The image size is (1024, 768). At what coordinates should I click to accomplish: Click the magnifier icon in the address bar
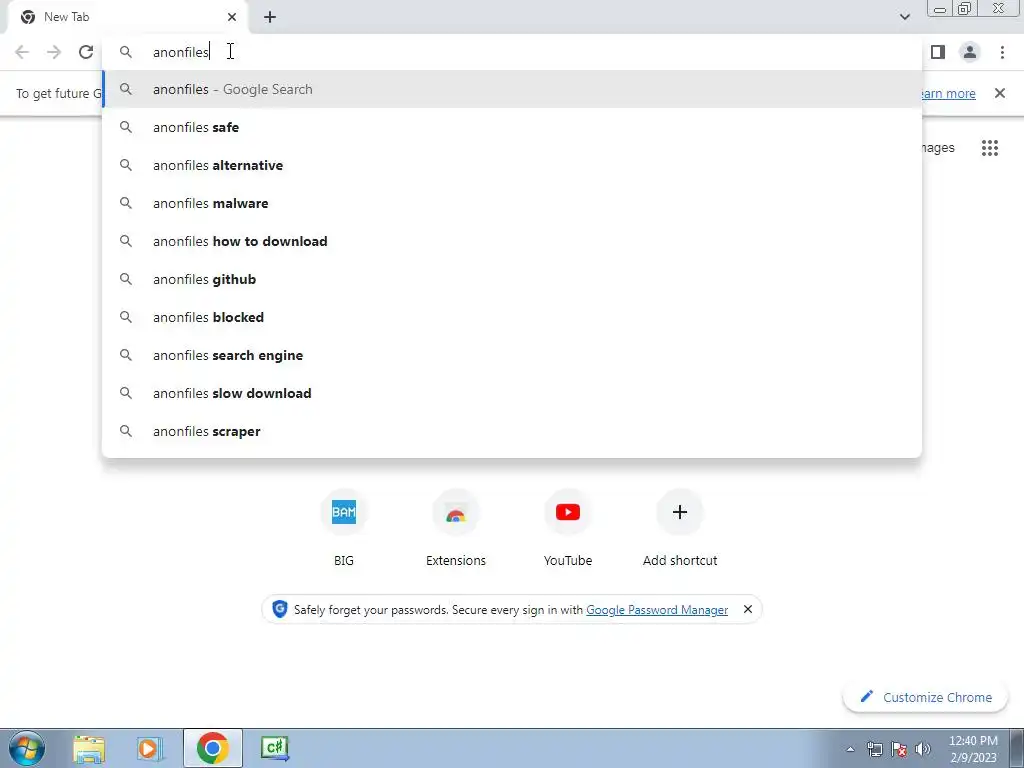pyautogui.click(x=126, y=52)
